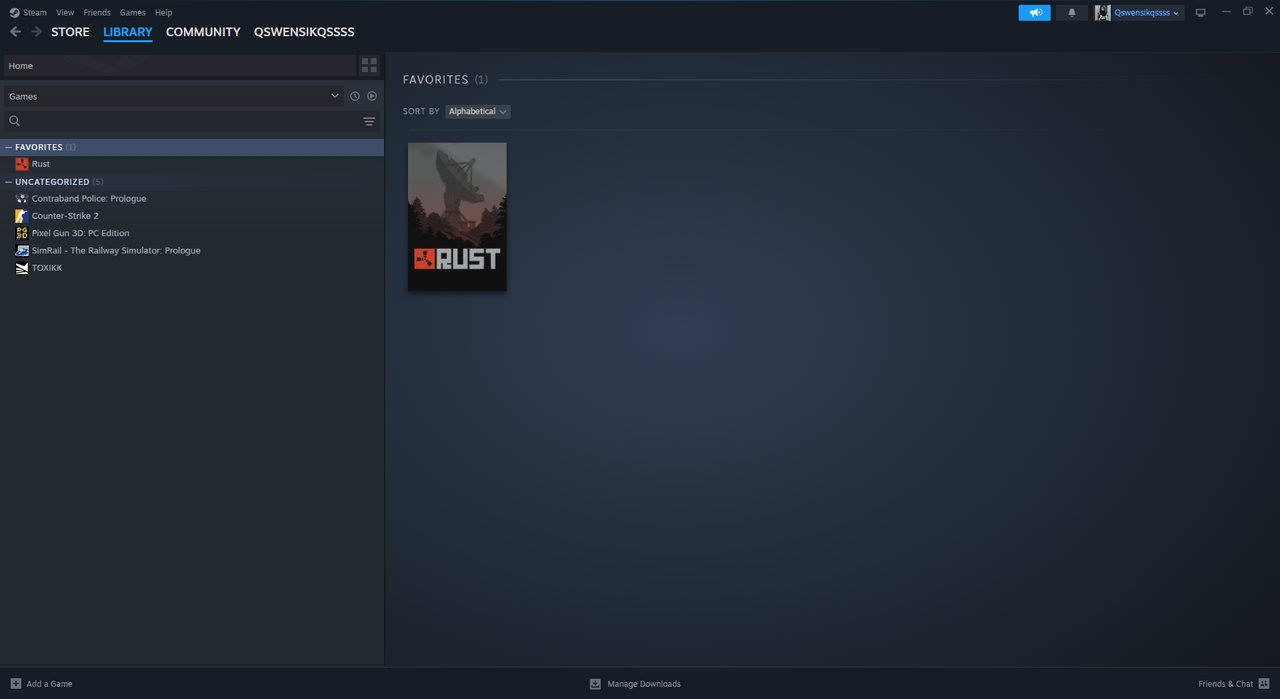Image resolution: width=1280 pixels, height=699 pixels.
Task: Click the SimRail game icon
Action: [x=22, y=251]
